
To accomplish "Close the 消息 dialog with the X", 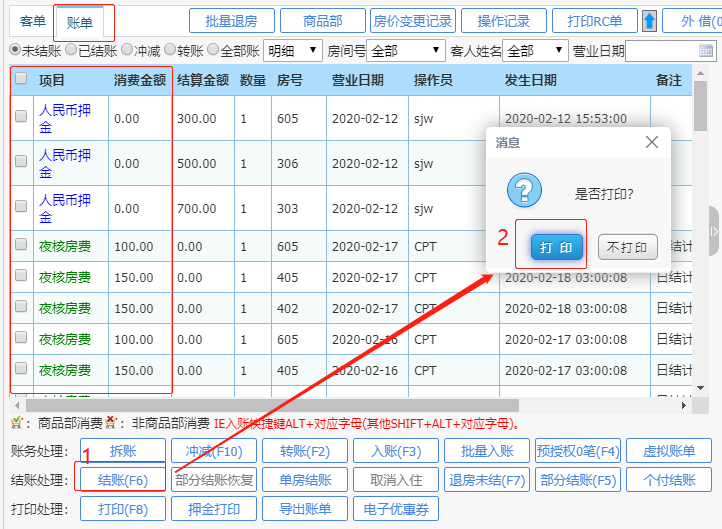I will 652,142.
